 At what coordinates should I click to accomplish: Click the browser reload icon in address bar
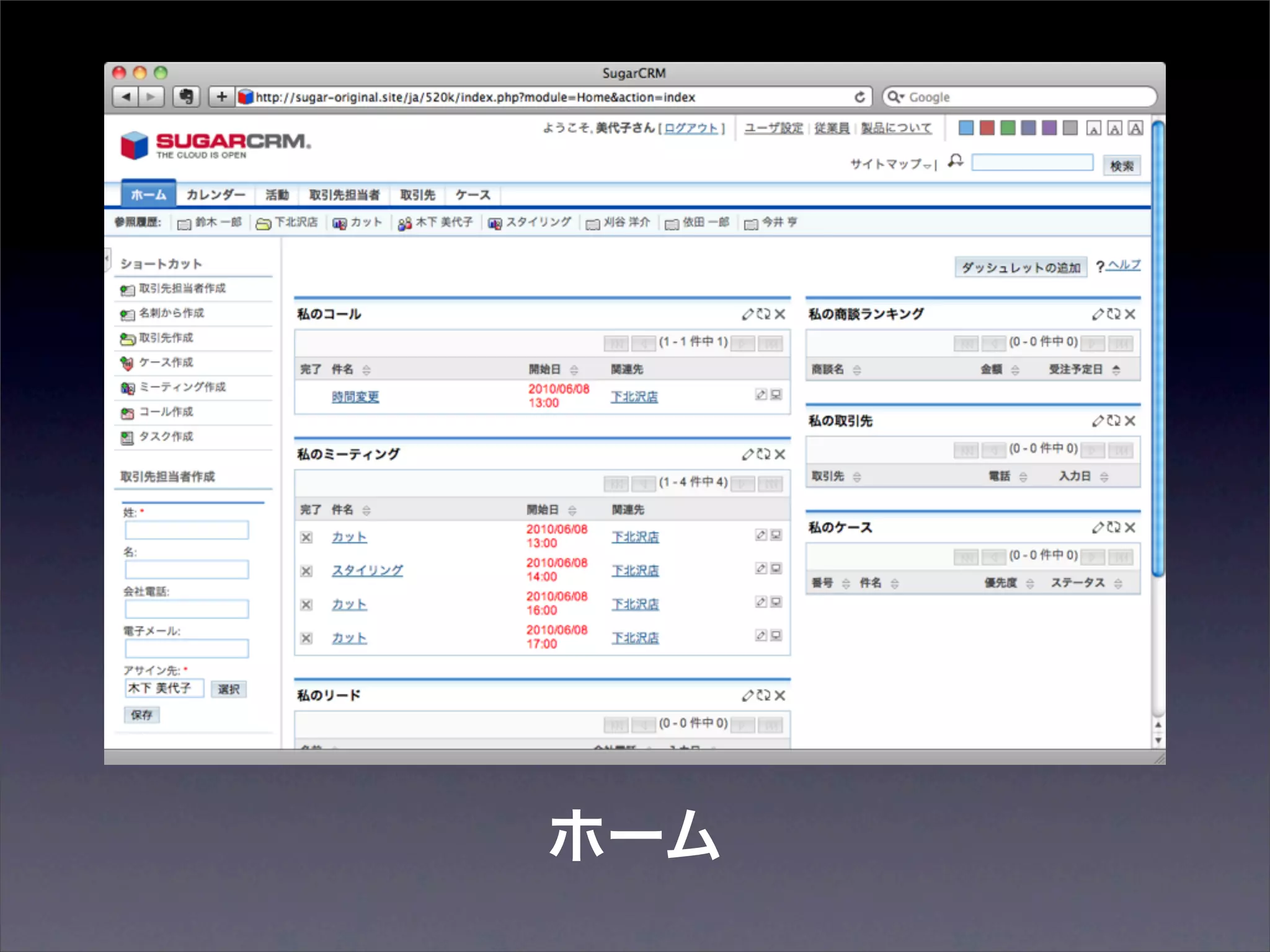(x=859, y=97)
